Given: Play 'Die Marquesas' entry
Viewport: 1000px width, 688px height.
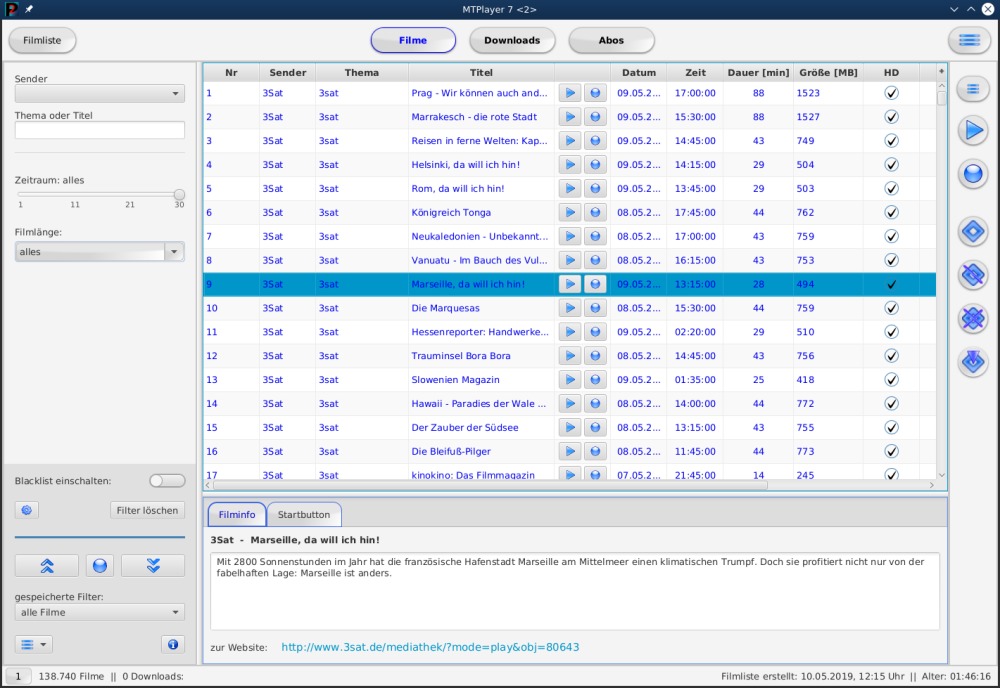Looking at the screenshot, I should coord(570,308).
